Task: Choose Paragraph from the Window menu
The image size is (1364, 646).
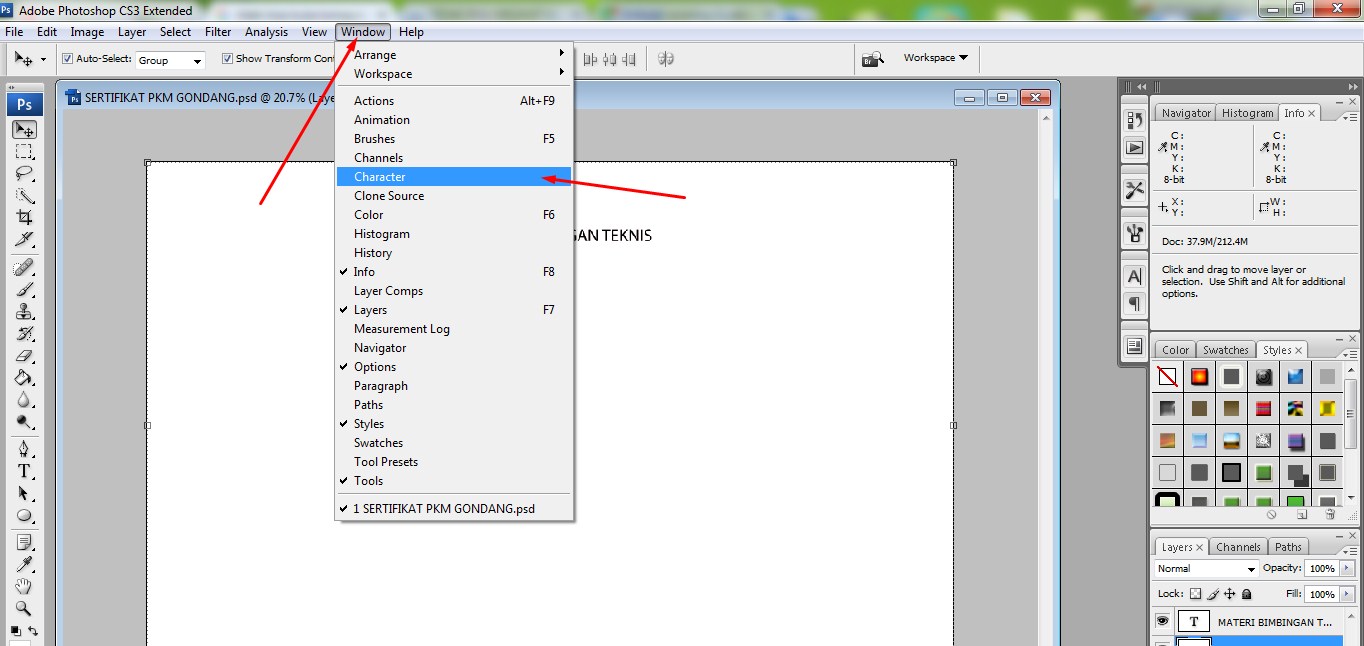Action: coord(454,386)
